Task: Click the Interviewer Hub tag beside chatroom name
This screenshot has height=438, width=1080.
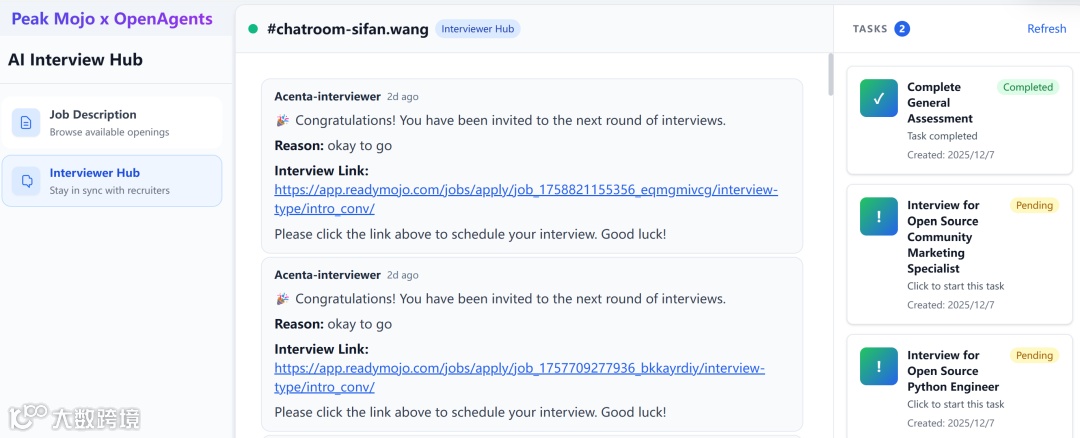Action: click(477, 29)
